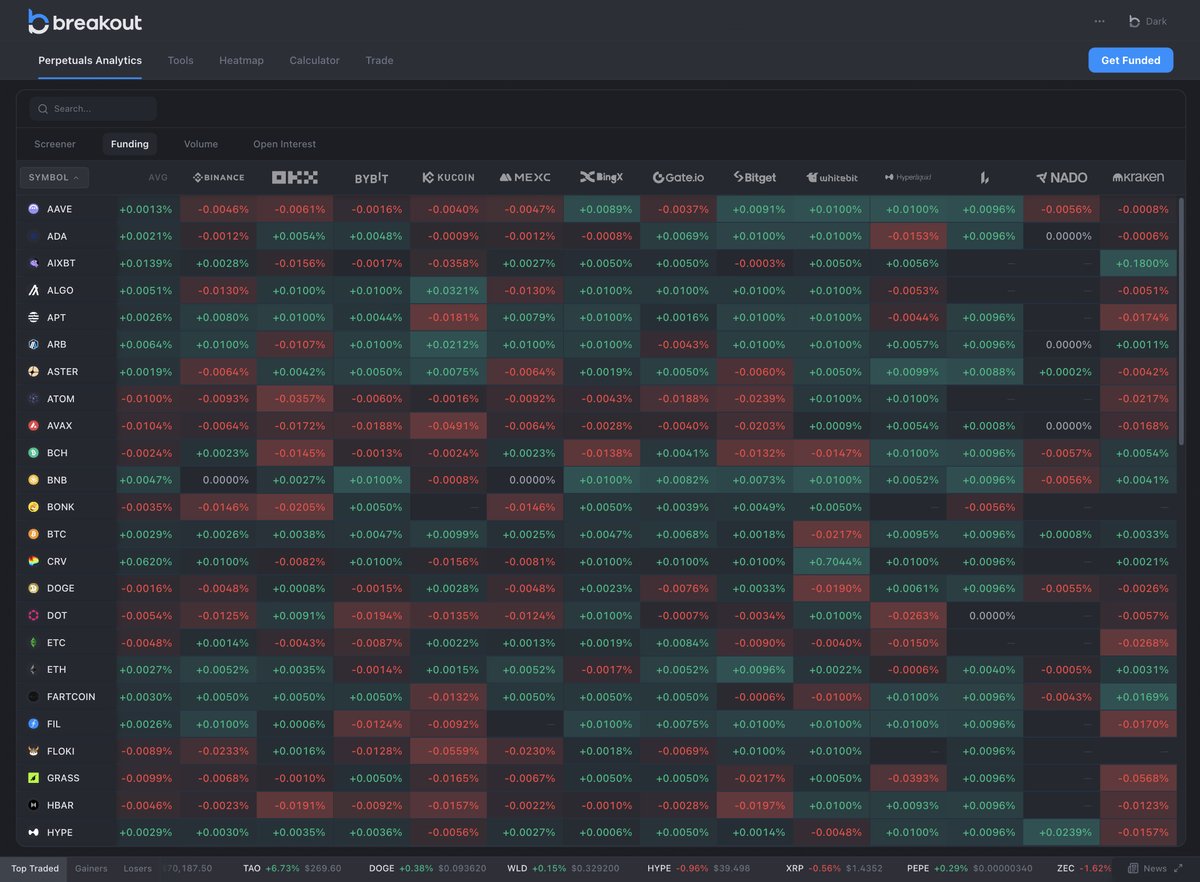This screenshot has height=882, width=1200.
Task: Switch to the Screener tab
Action: 55,144
